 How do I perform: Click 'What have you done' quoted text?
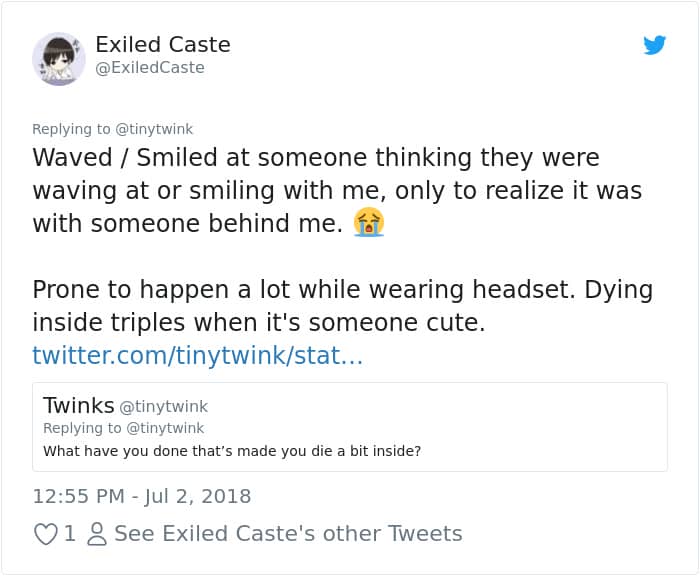(232, 451)
